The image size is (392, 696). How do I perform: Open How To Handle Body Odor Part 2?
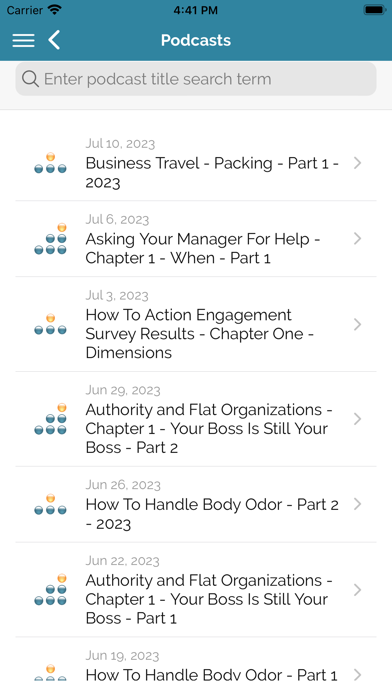click(196, 504)
